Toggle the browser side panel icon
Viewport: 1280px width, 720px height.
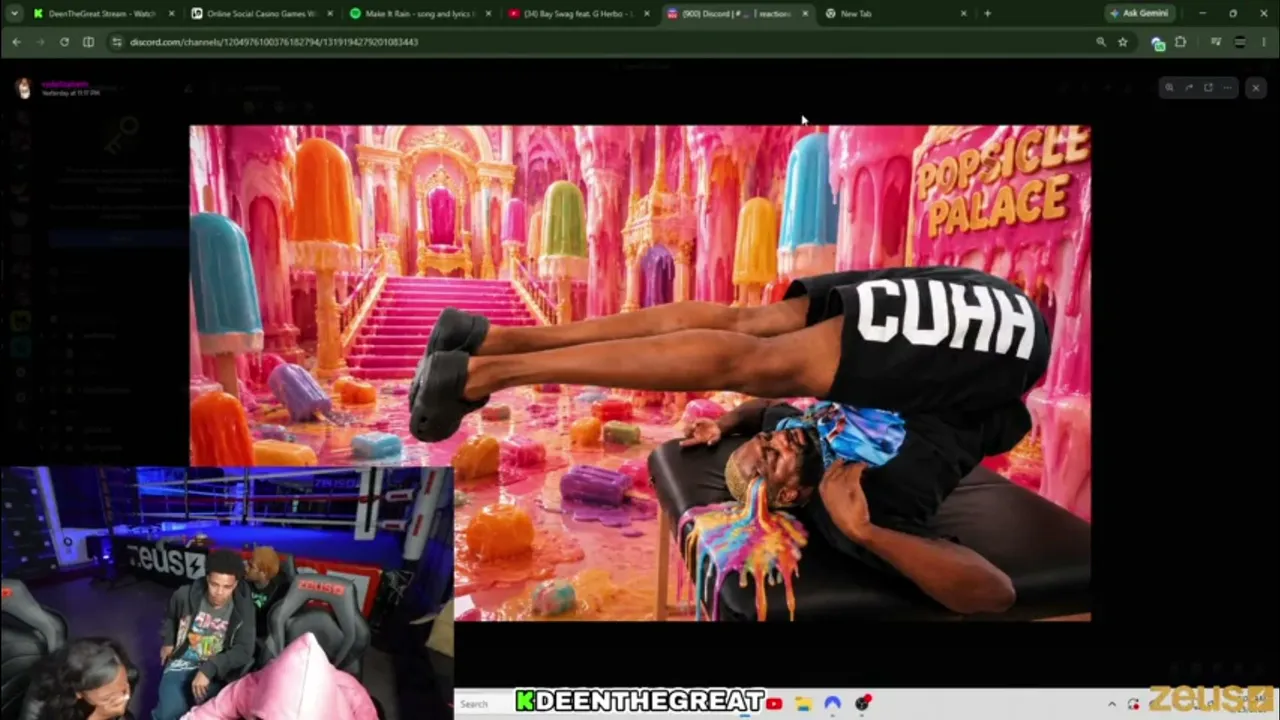88,42
